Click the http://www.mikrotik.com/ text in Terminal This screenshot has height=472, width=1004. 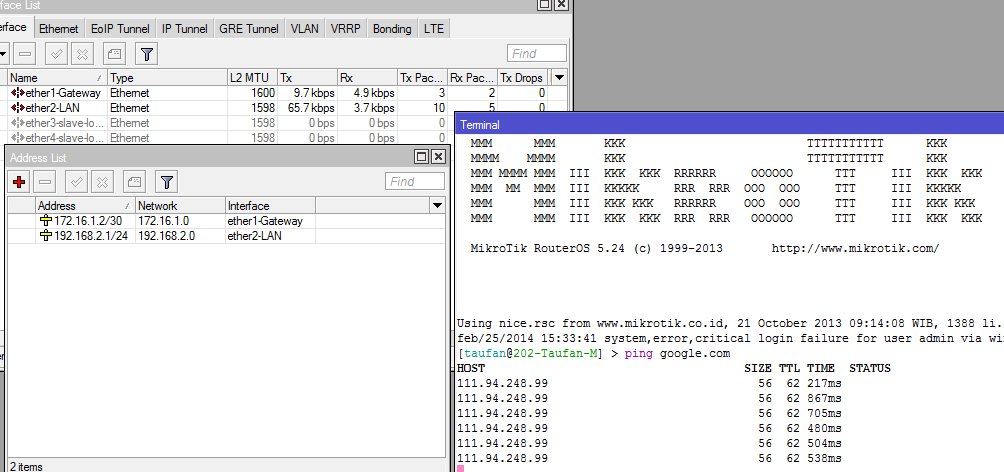pos(855,248)
